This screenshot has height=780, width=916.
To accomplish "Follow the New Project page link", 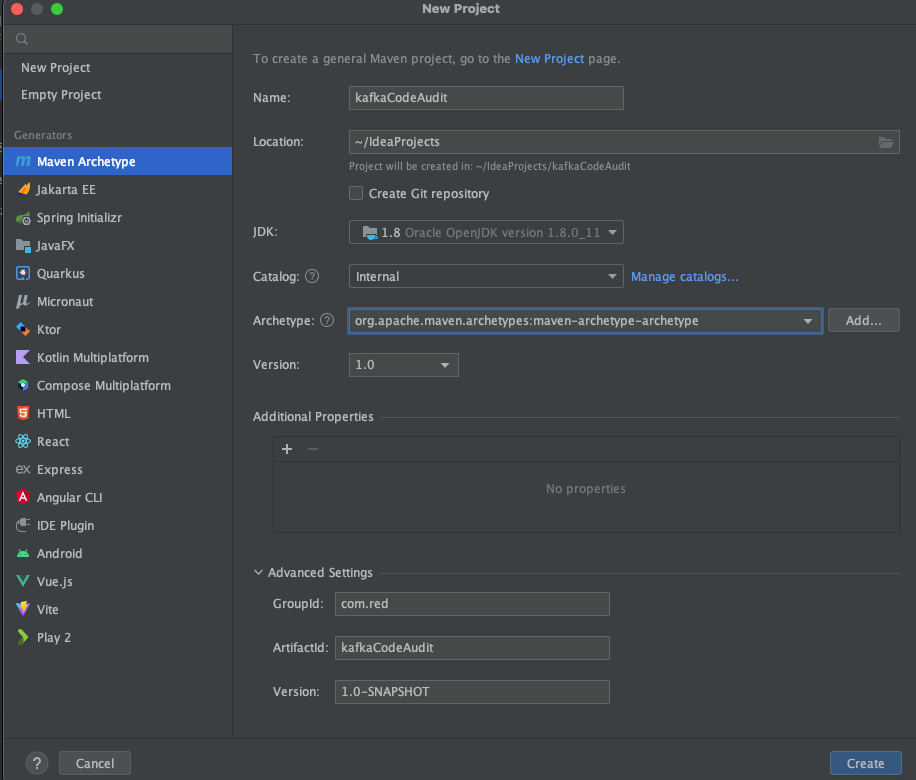I will tap(549, 58).
